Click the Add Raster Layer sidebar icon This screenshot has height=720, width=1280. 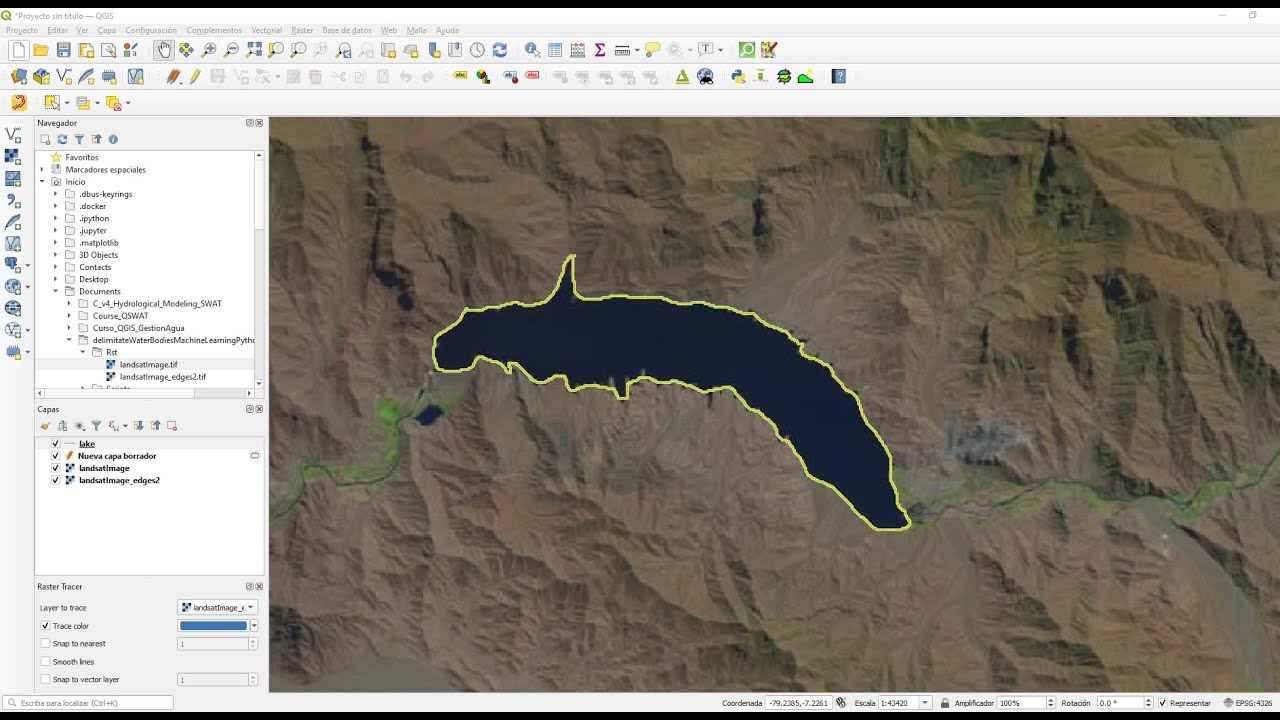point(13,156)
